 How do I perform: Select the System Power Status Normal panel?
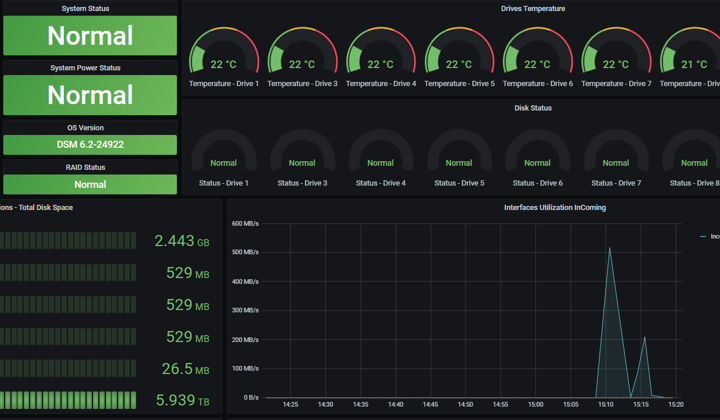click(90, 95)
